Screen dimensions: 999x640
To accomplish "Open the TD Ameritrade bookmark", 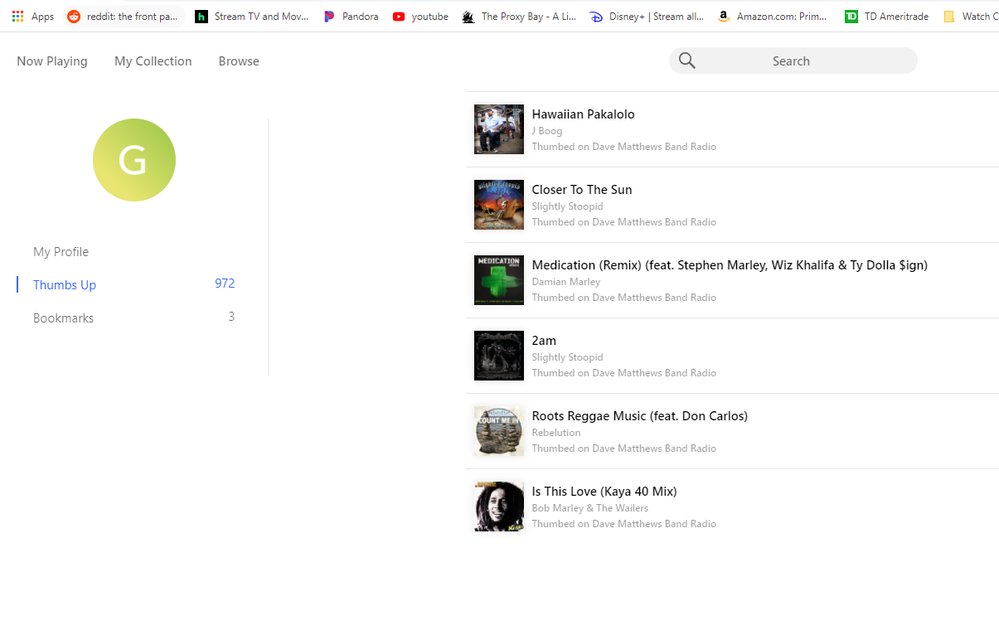I will click(x=886, y=16).
